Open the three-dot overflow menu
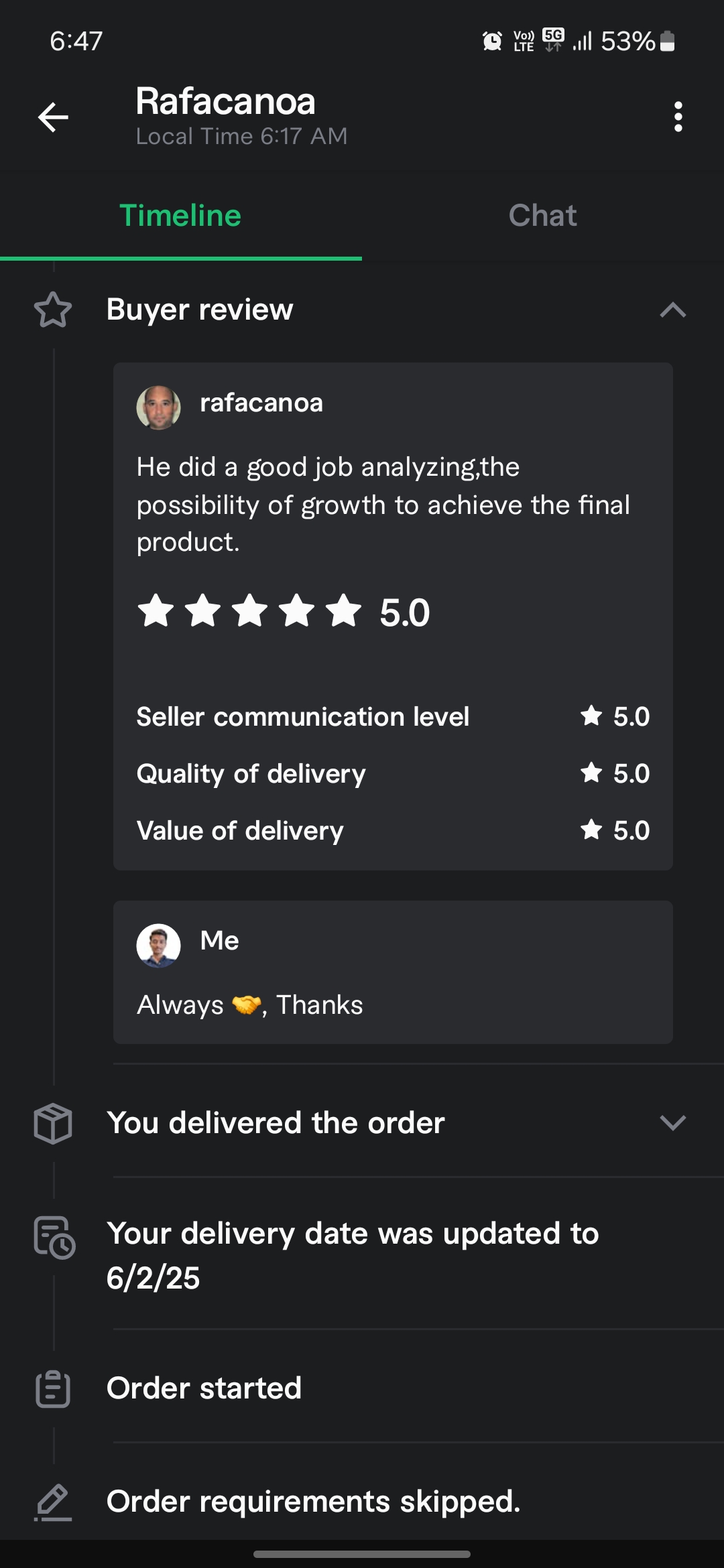 pyautogui.click(x=678, y=117)
